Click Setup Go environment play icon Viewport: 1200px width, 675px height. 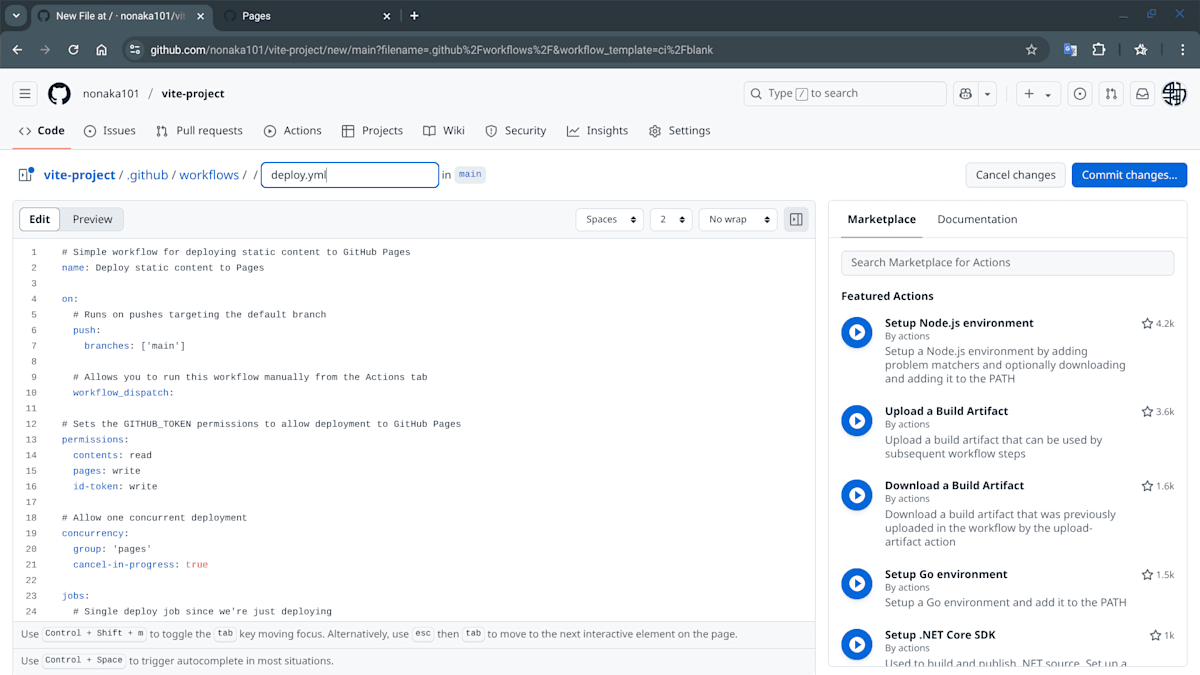pyautogui.click(x=857, y=583)
